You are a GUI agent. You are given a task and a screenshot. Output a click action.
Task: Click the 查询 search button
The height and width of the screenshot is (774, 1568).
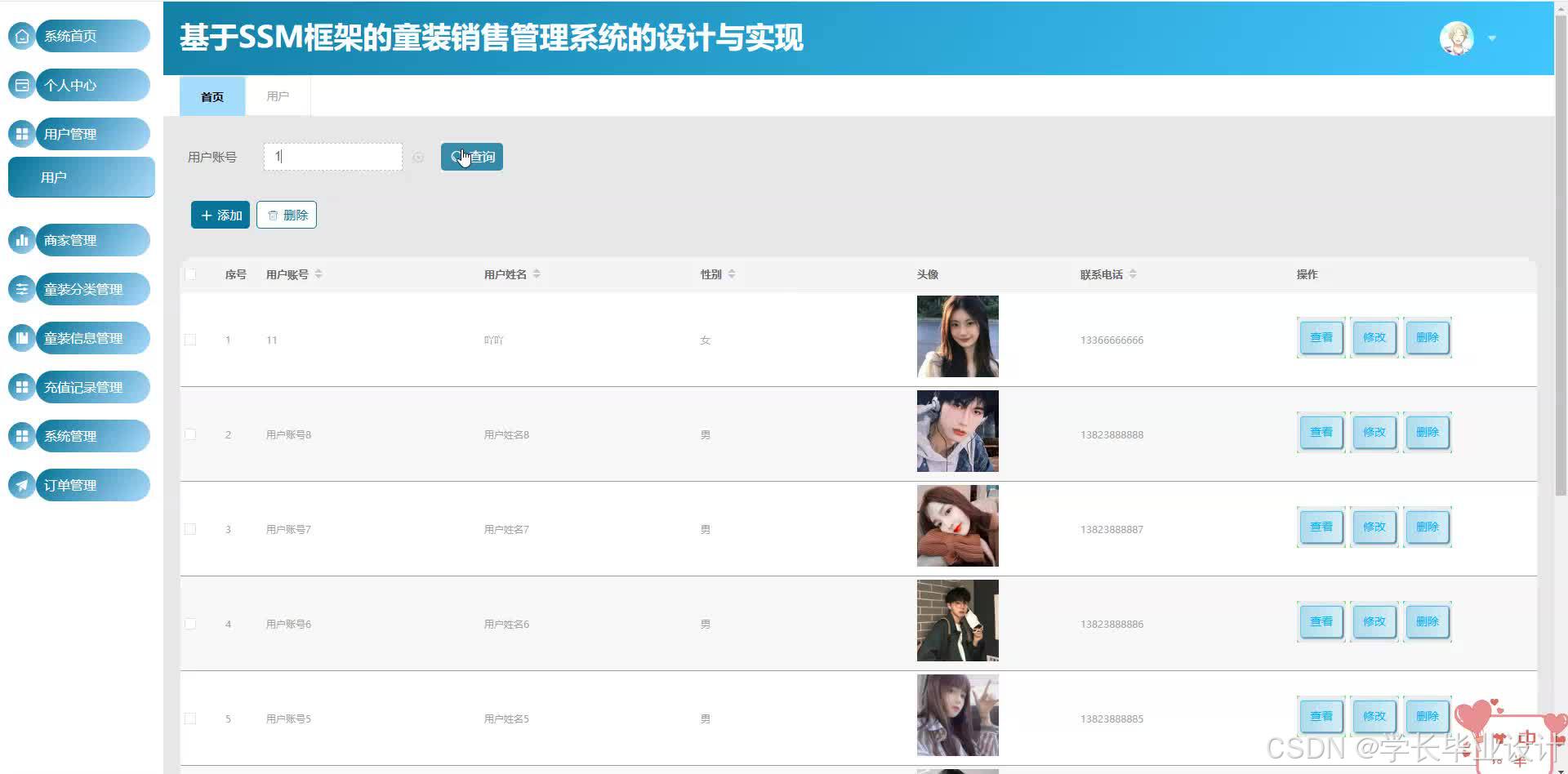[472, 157]
